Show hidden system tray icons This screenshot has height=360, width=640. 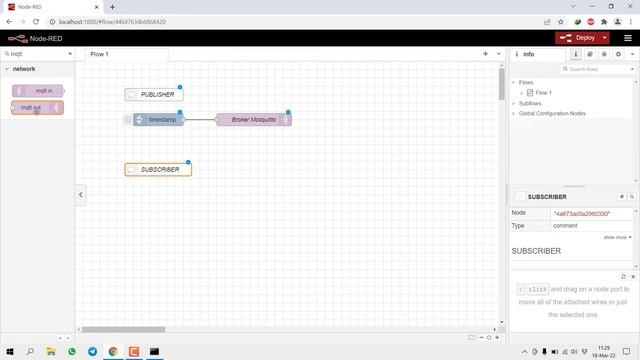pos(524,351)
